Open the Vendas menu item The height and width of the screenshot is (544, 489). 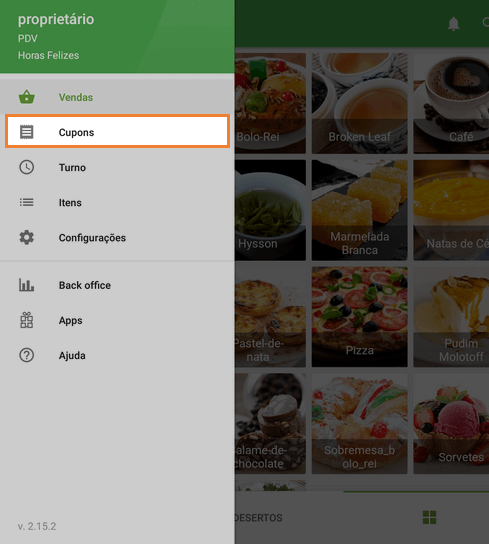coord(117,97)
